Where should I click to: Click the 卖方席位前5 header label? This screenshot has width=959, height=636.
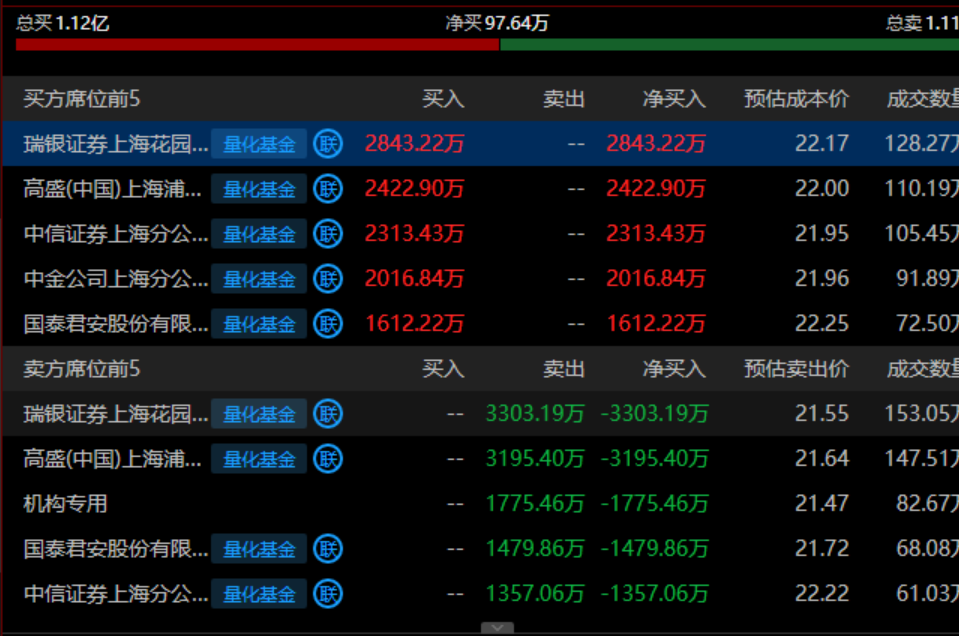81,369
